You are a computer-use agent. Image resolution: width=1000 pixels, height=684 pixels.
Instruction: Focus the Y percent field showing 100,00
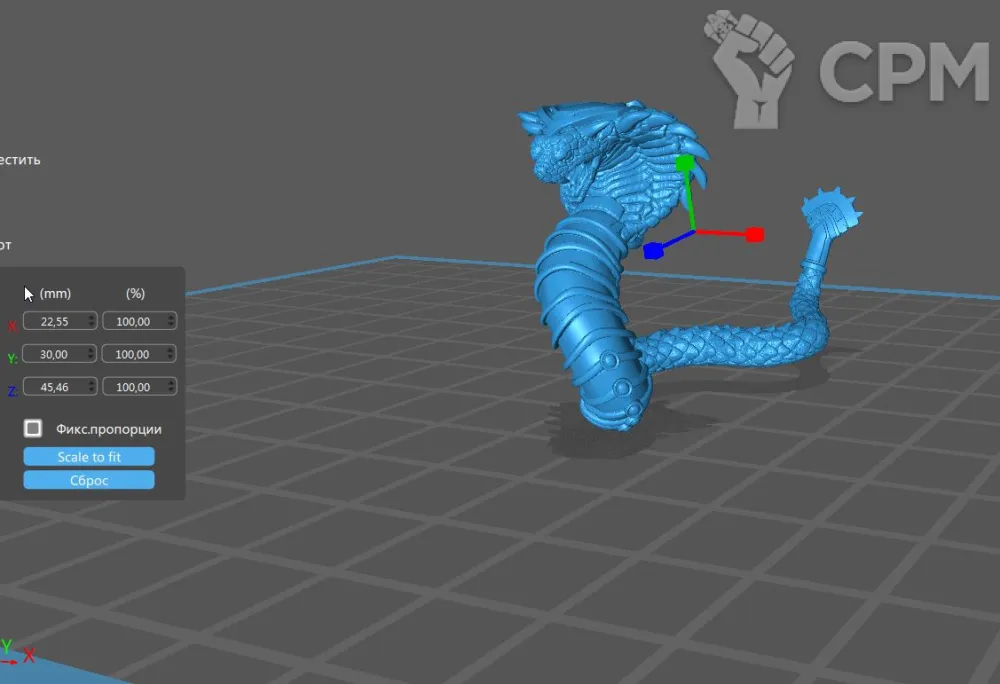[x=133, y=354]
